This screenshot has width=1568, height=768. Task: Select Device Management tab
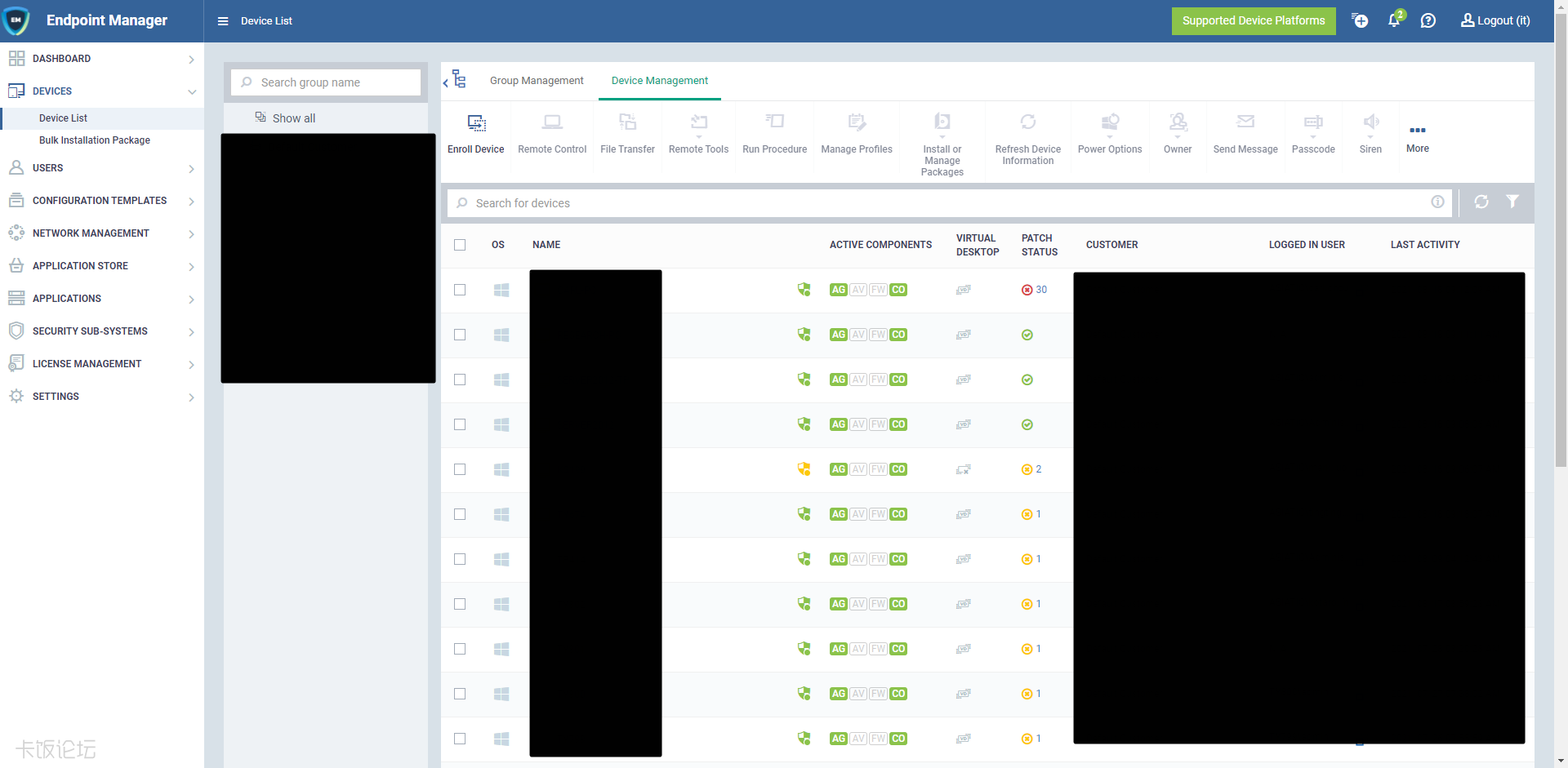(660, 81)
